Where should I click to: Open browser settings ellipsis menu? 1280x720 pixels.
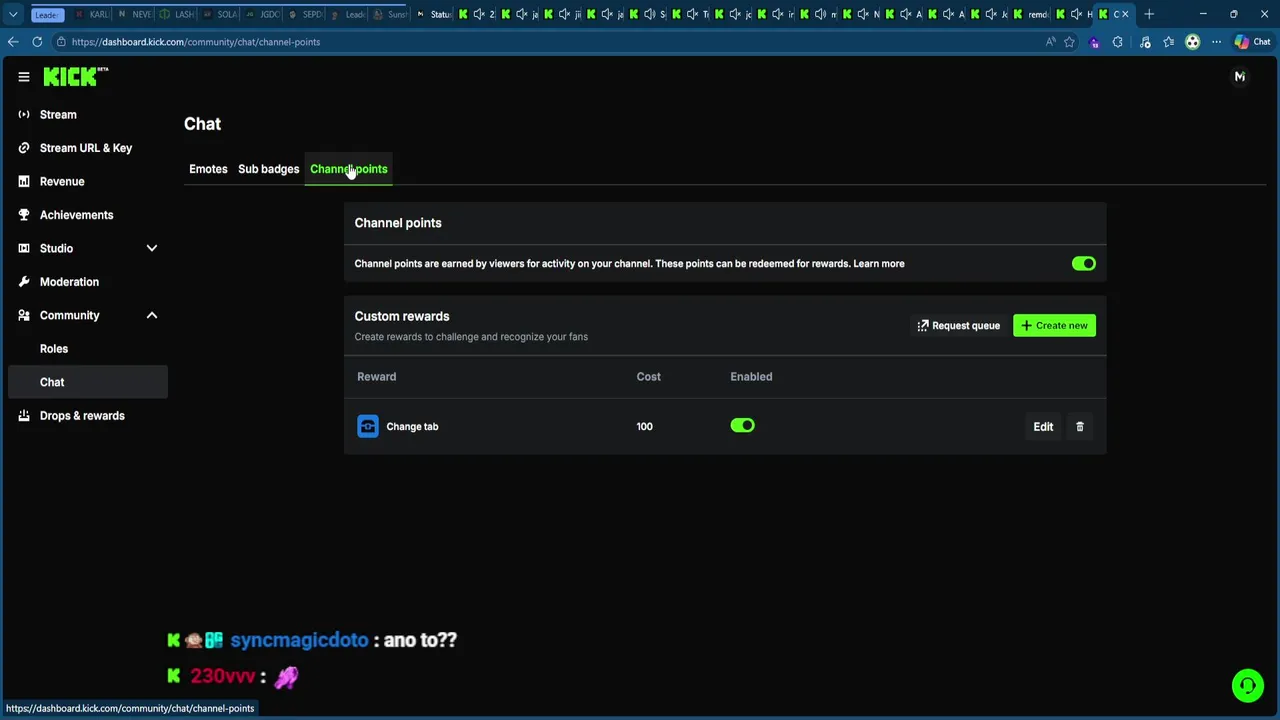click(1216, 42)
